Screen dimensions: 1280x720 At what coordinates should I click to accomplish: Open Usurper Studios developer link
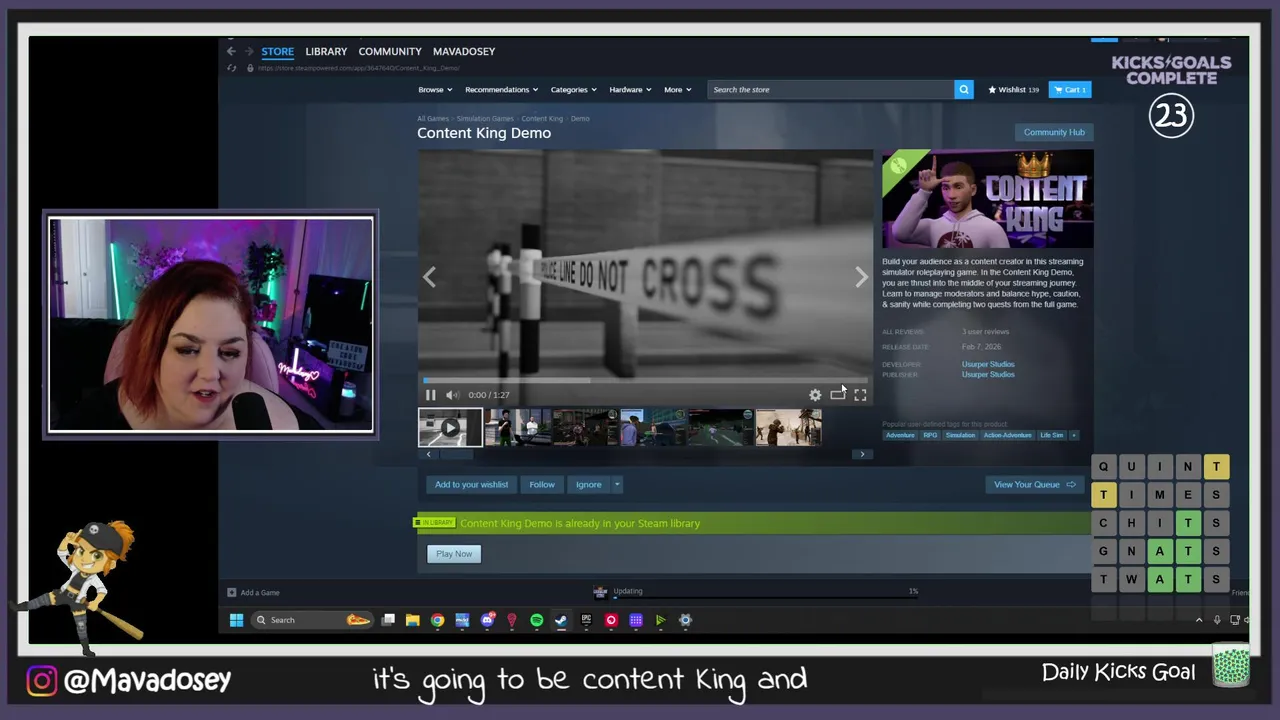pyautogui.click(x=988, y=365)
